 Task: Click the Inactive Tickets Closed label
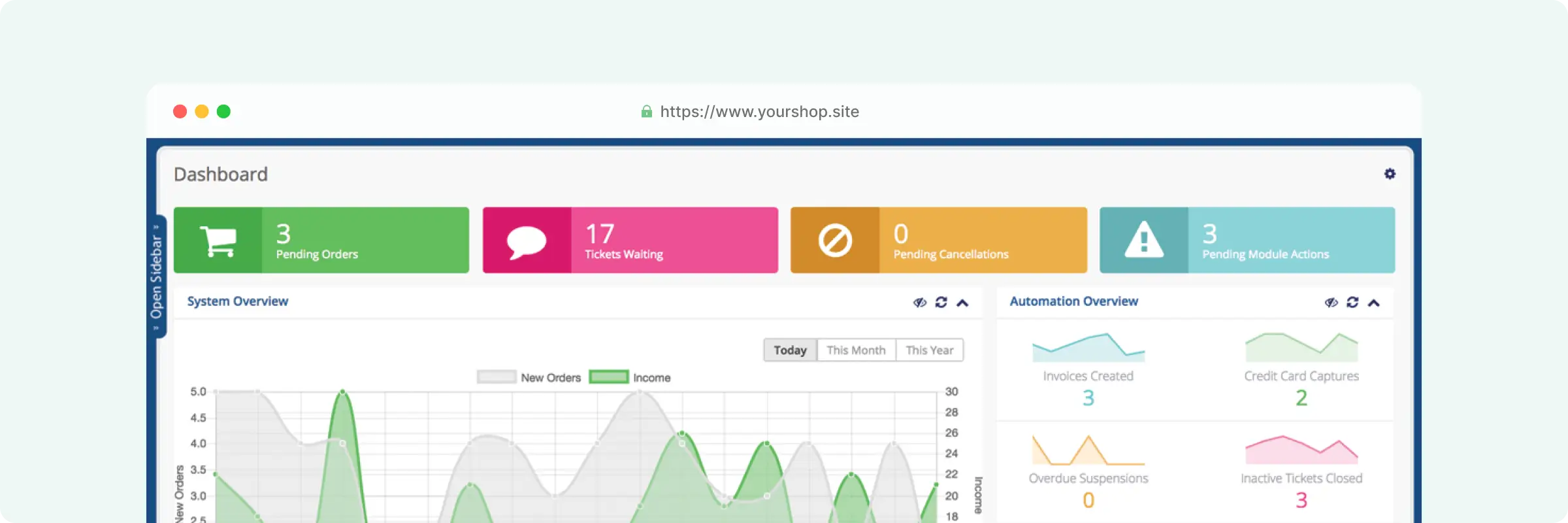pos(1301,479)
